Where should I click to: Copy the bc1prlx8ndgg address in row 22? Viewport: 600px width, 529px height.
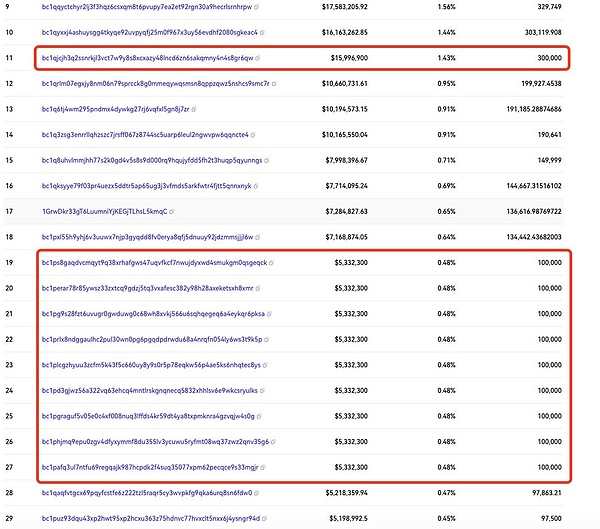point(266,339)
